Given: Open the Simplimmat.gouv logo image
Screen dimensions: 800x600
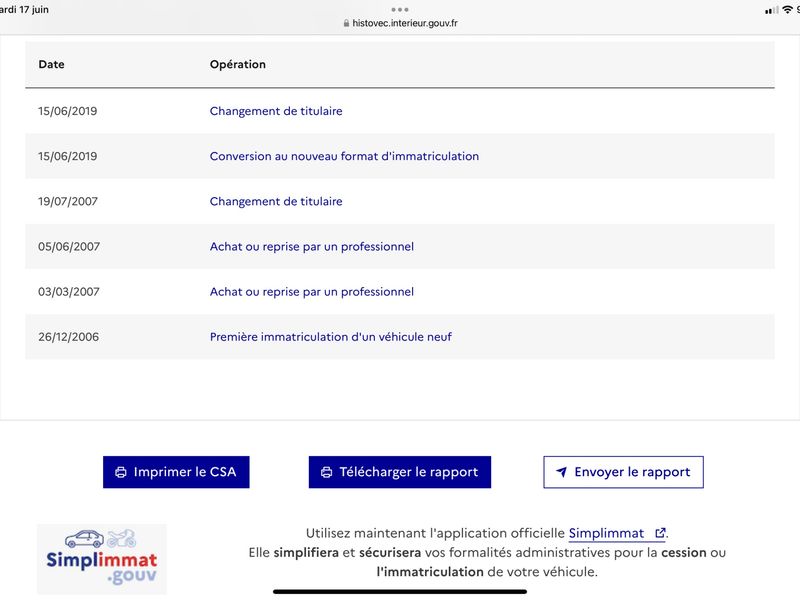Looking at the screenshot, I should tap(102, 559).
